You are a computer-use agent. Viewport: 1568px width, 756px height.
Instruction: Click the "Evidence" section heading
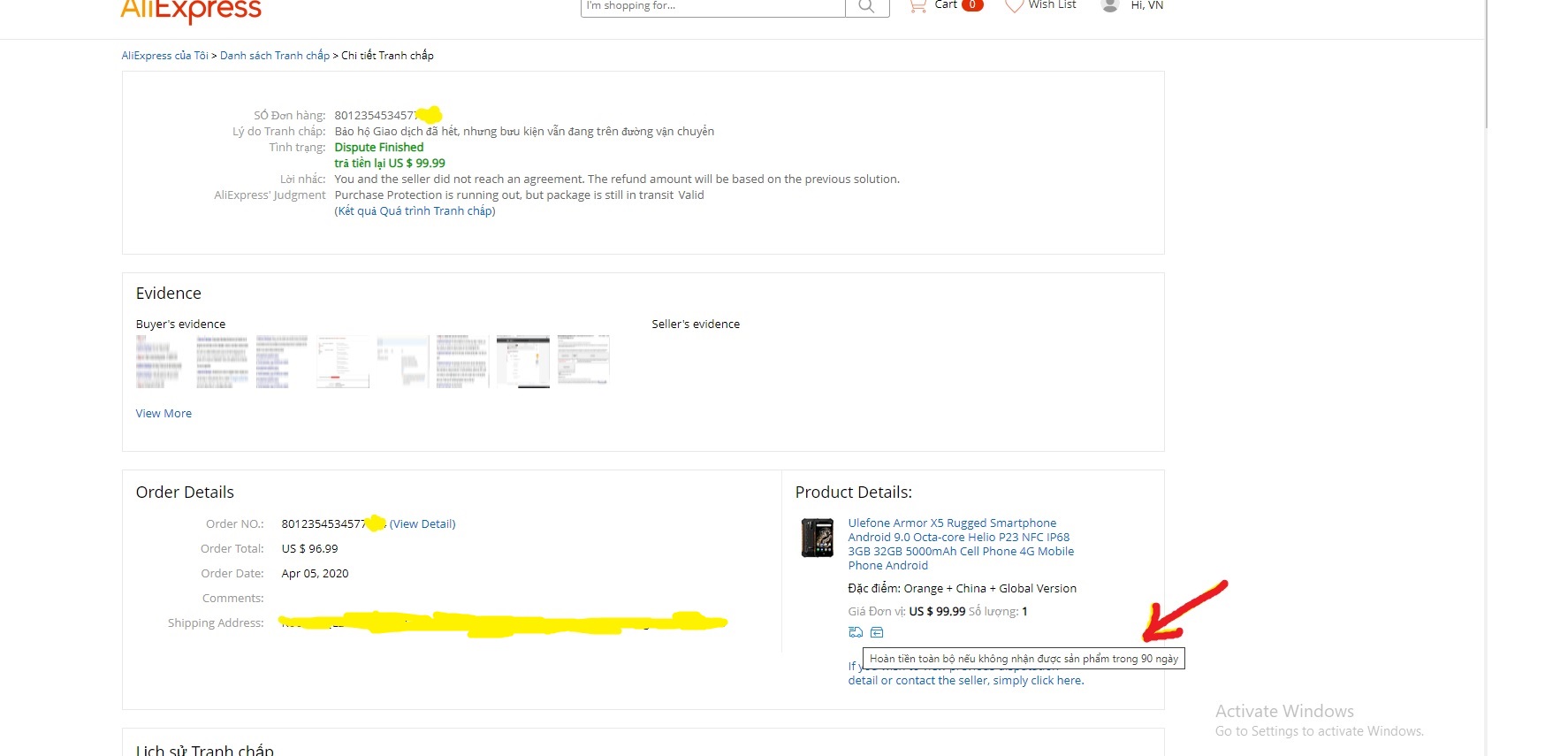(x=168, y=294)
